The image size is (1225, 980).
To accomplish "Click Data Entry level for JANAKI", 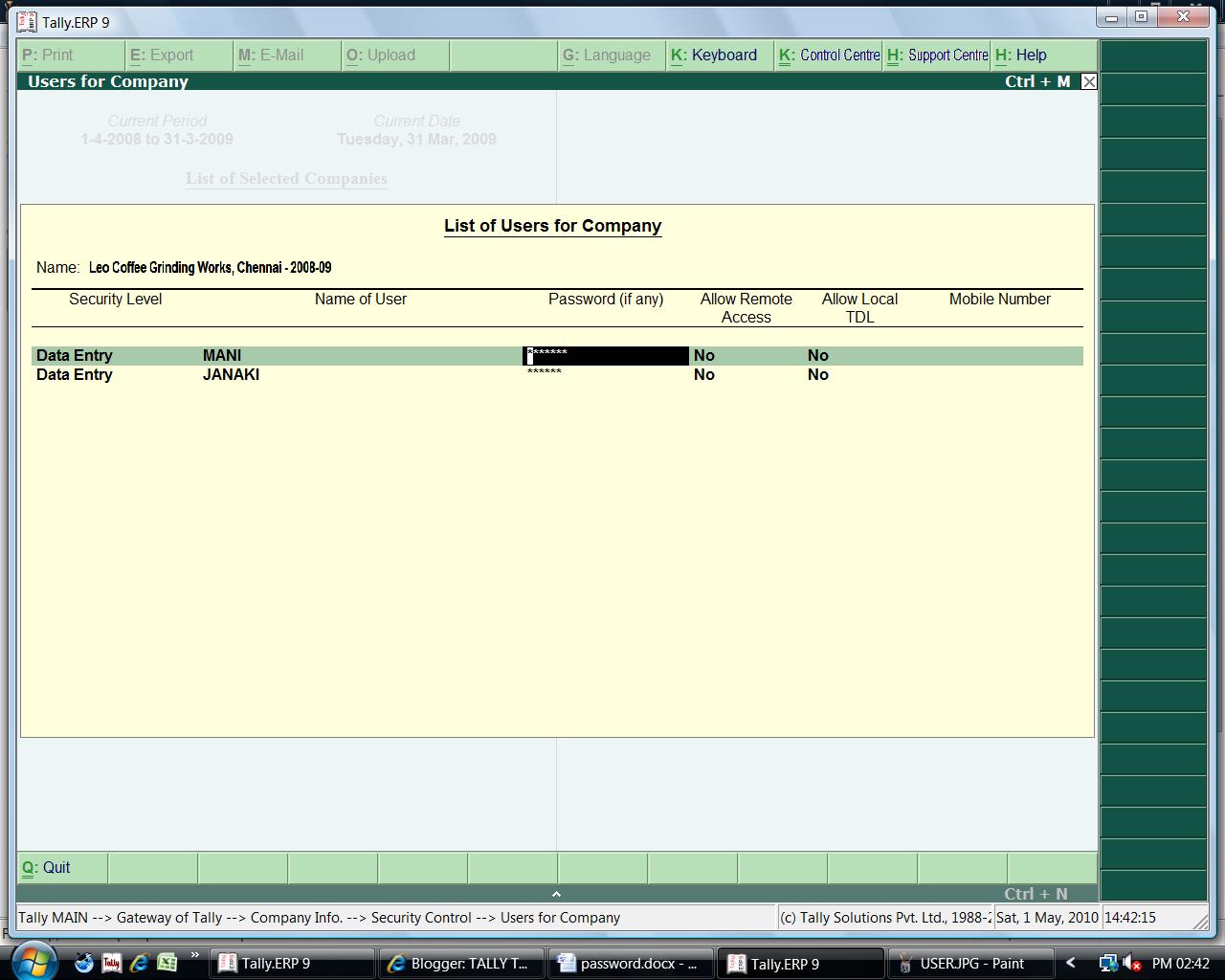I will (x=75, y=375).
